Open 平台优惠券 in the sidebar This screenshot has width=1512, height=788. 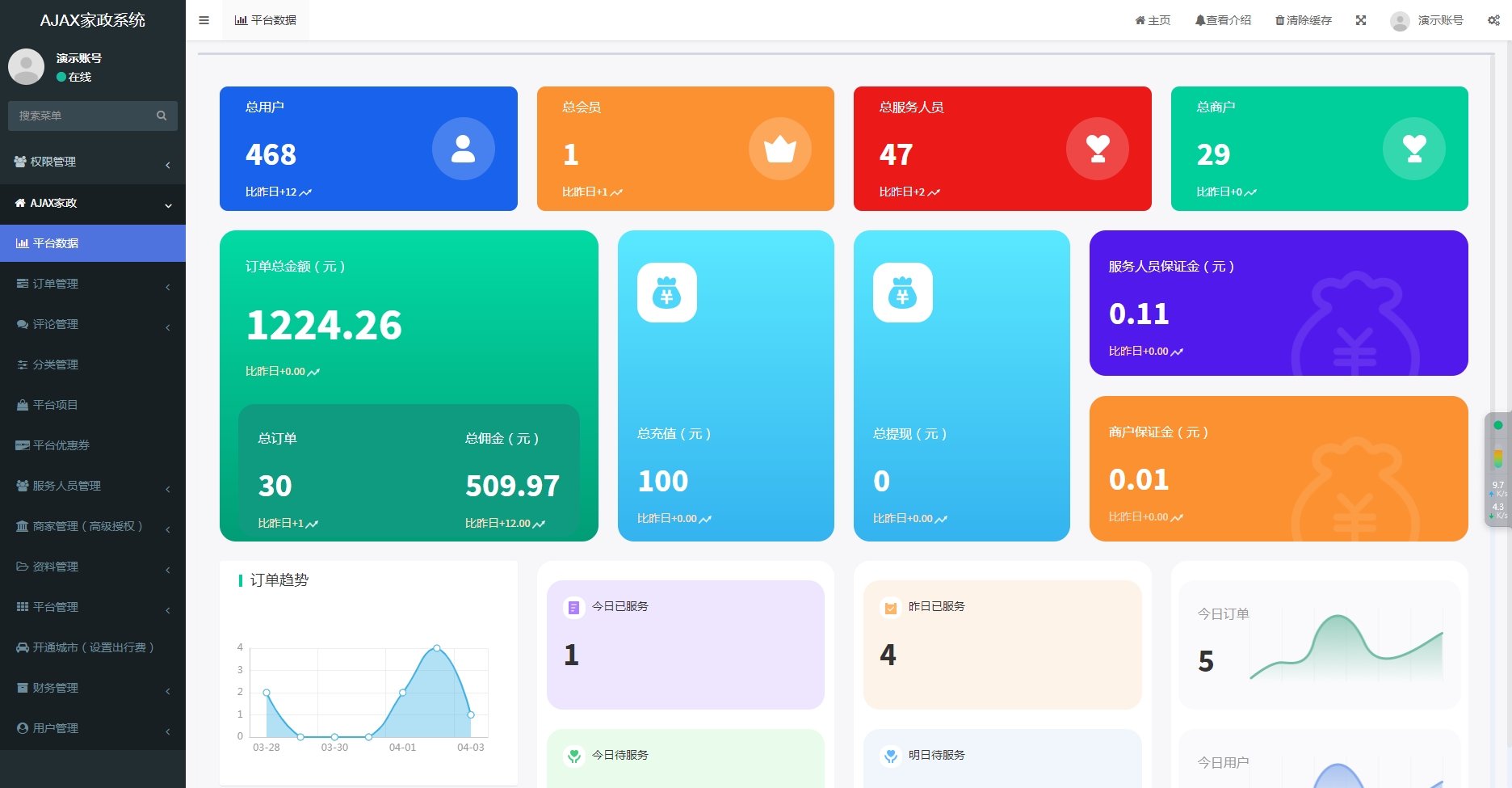[93, 445]
